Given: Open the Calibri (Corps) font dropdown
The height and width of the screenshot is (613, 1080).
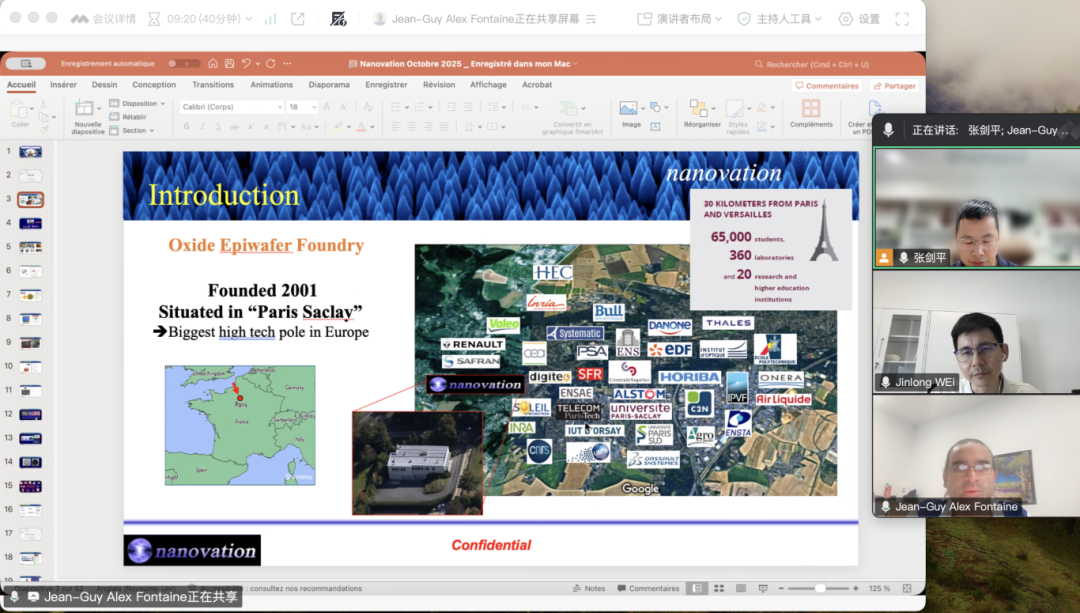Looking at the screenshot, I should (232, 107).
